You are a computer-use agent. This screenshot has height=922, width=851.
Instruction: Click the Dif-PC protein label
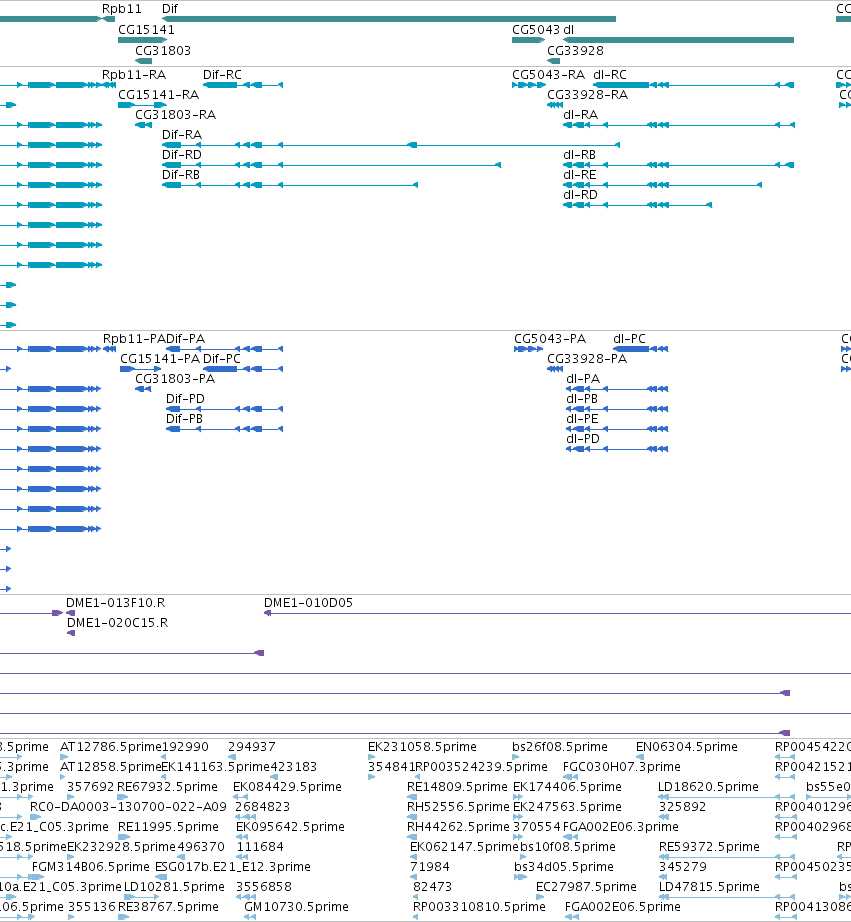[222, 359]
